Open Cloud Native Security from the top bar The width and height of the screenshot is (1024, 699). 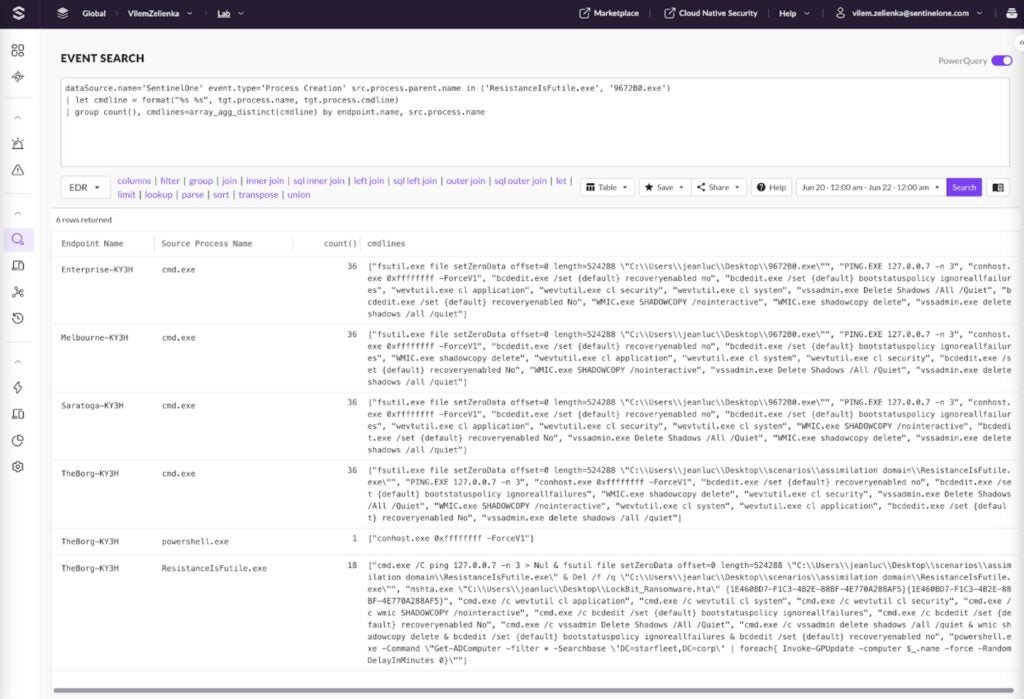point(716,13)
